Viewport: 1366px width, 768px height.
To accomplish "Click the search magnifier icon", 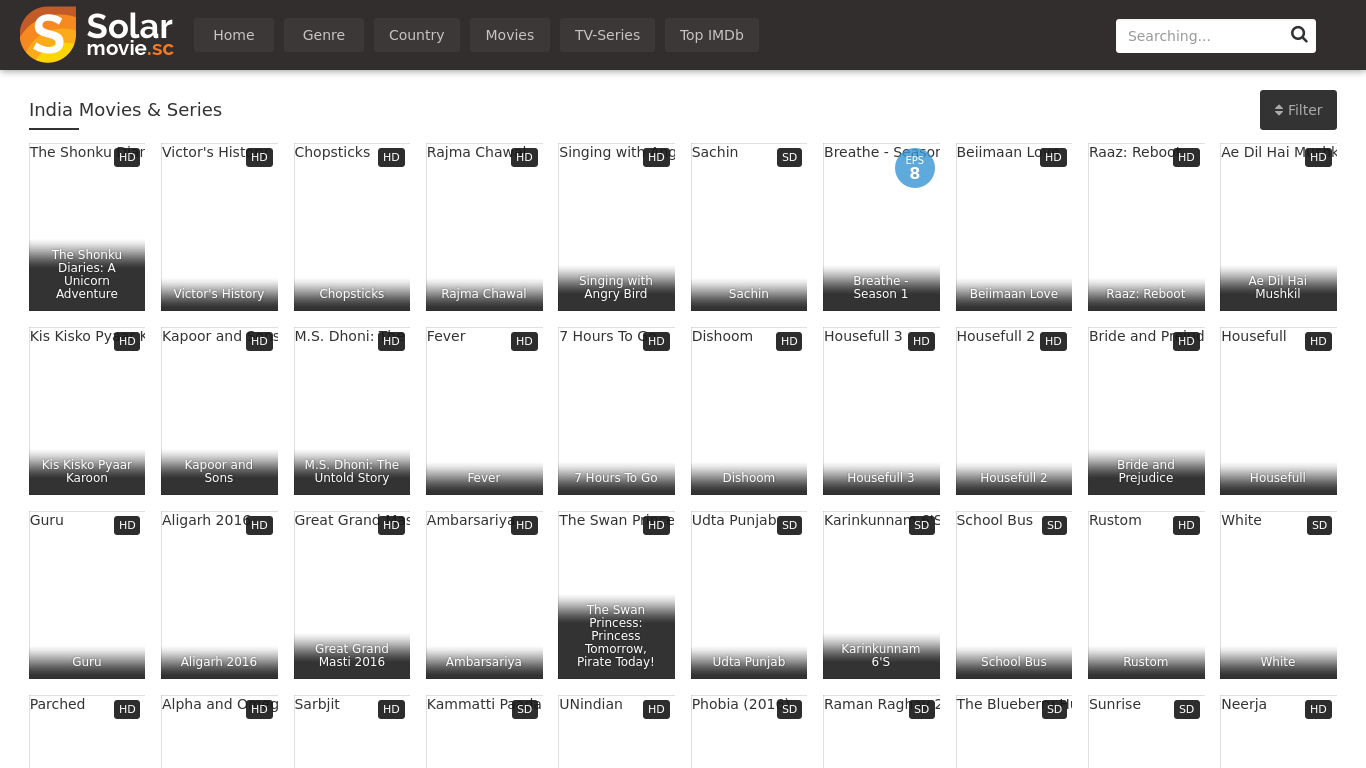I will [1299, 35].
